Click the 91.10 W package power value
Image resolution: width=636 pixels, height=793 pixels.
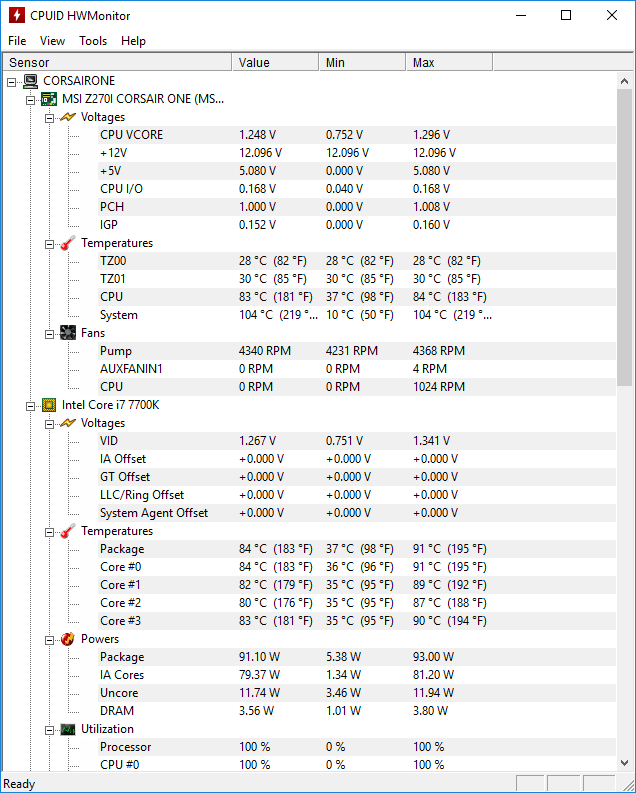(259, 657)
